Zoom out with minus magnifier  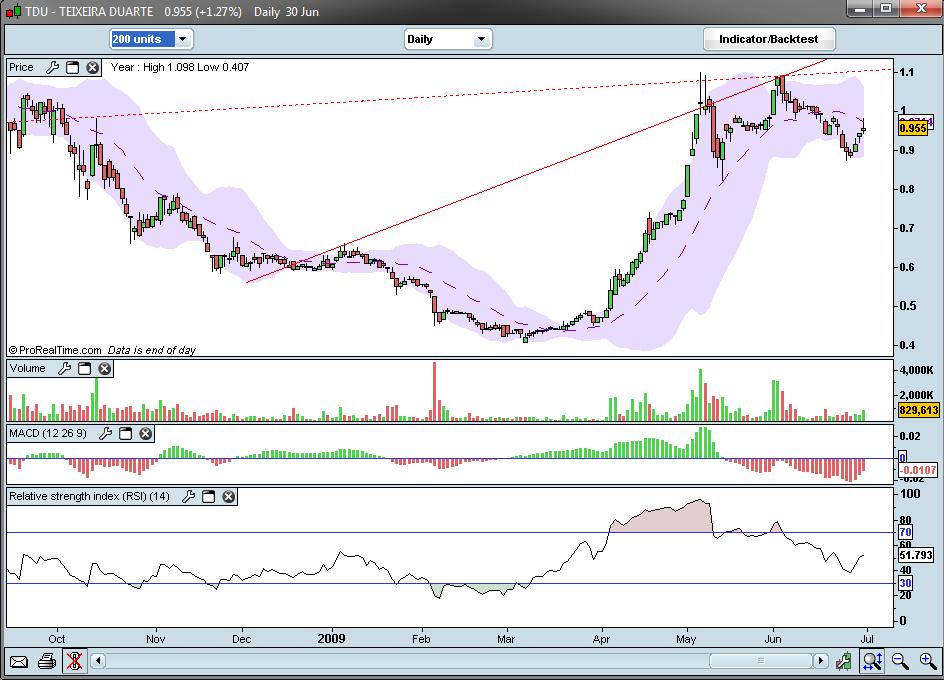(900, 661)
